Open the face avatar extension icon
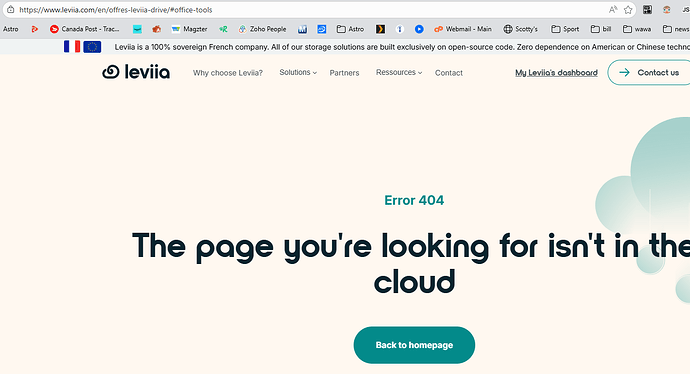Image resolution: width=690 pixels, height=374 pixels. pos(667,9)
